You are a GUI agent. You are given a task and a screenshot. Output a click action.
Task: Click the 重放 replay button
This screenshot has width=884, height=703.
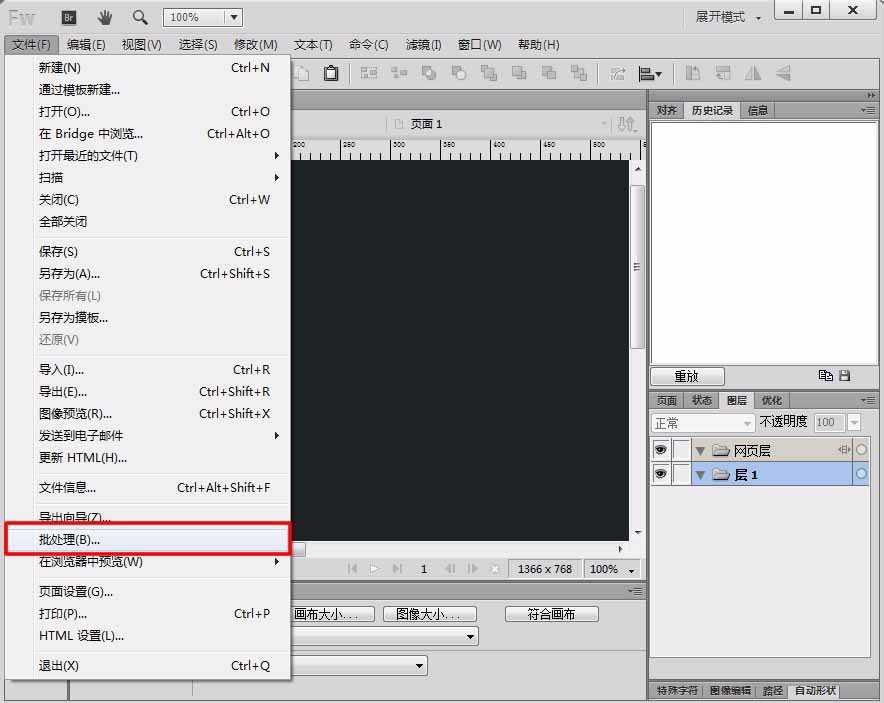[685, 376]
